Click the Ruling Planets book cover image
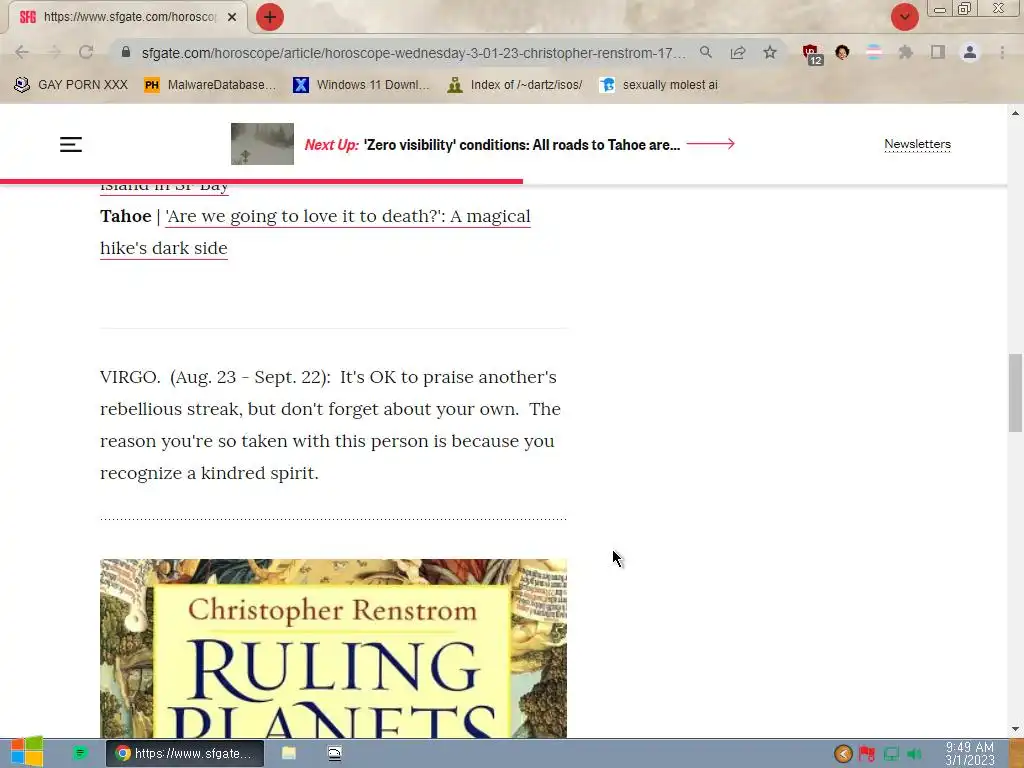Viewport: 1024px width, 768px height. coord(333,648)
